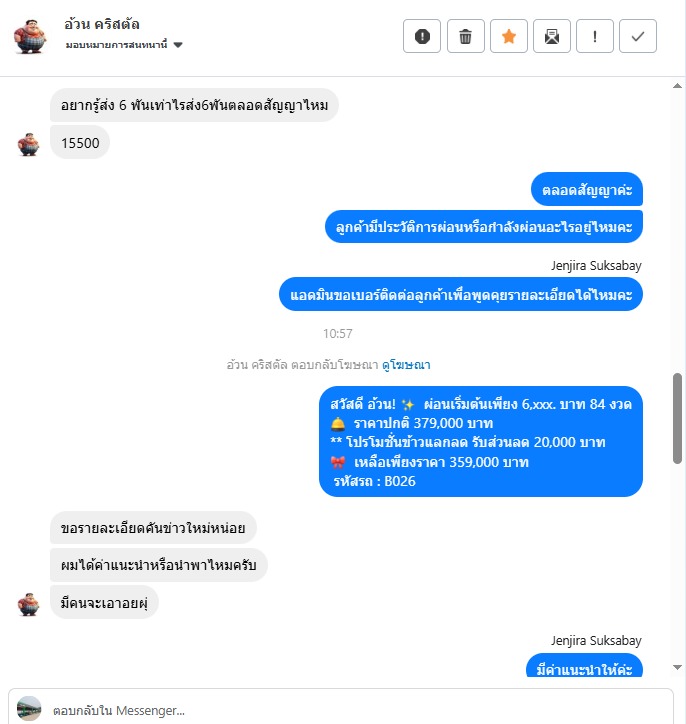Delete conversation using the trash icon
Image resolution: width=686 pixels, height=724 pixels.
tap(465, 36)
